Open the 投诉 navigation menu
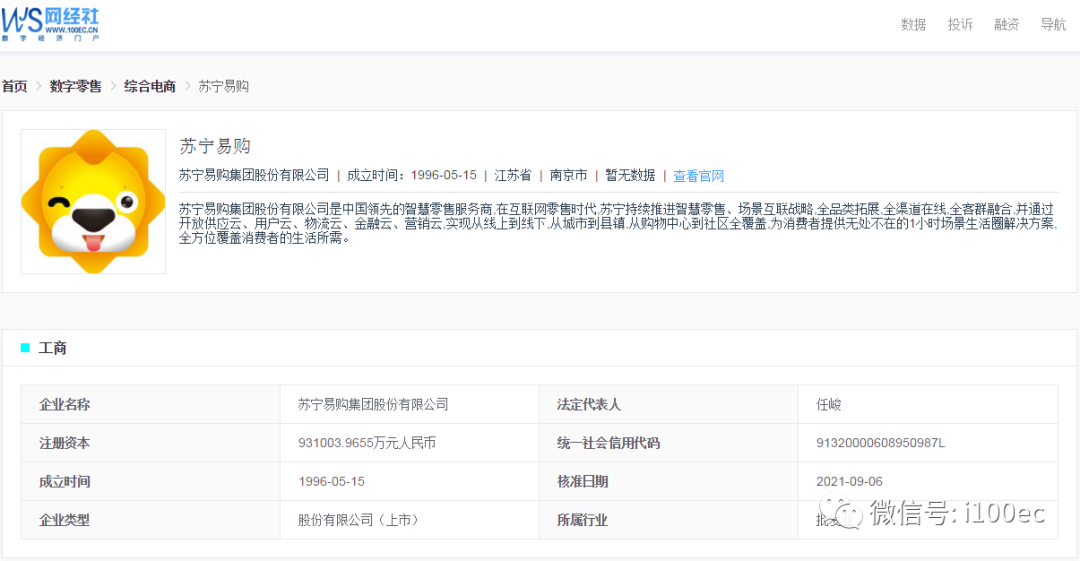Screen dimensions: 1080x561 click(960, 25)
